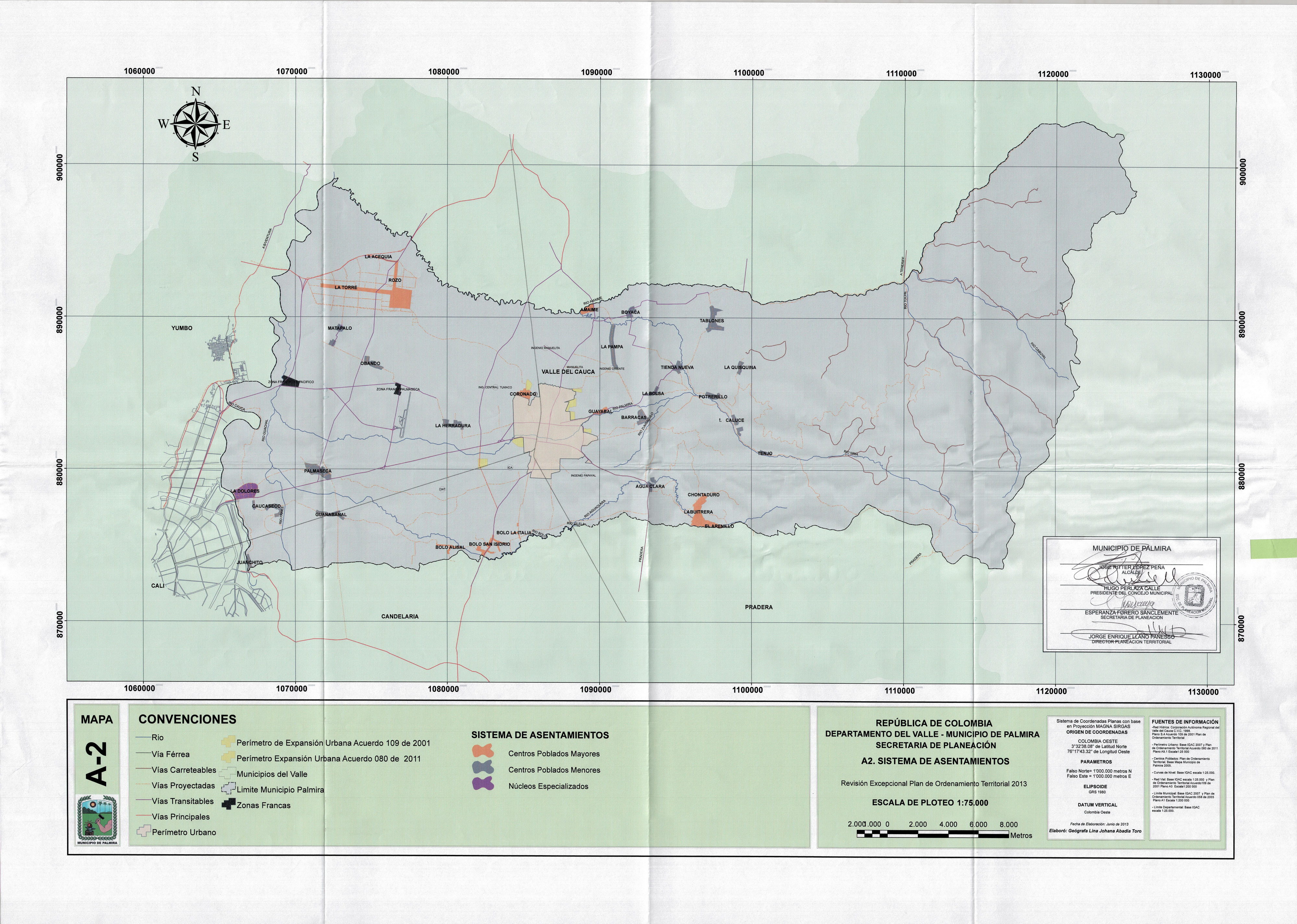
Task: Click the LA TORRE label
Action: [x=346, y=287]
